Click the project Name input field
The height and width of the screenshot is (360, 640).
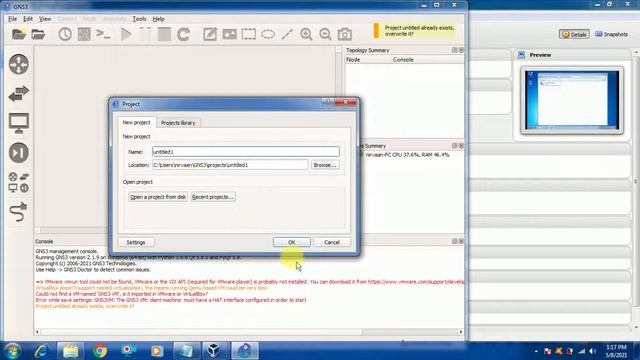point(246,152)
